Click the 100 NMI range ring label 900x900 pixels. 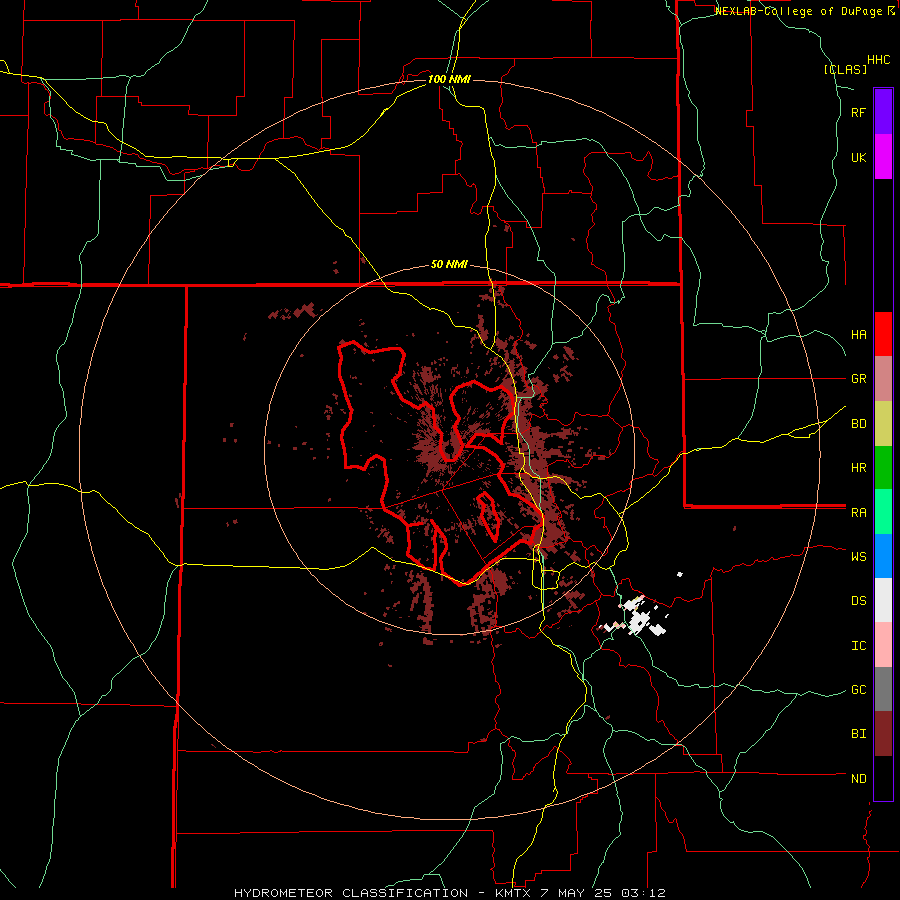(x=449, y=79)
